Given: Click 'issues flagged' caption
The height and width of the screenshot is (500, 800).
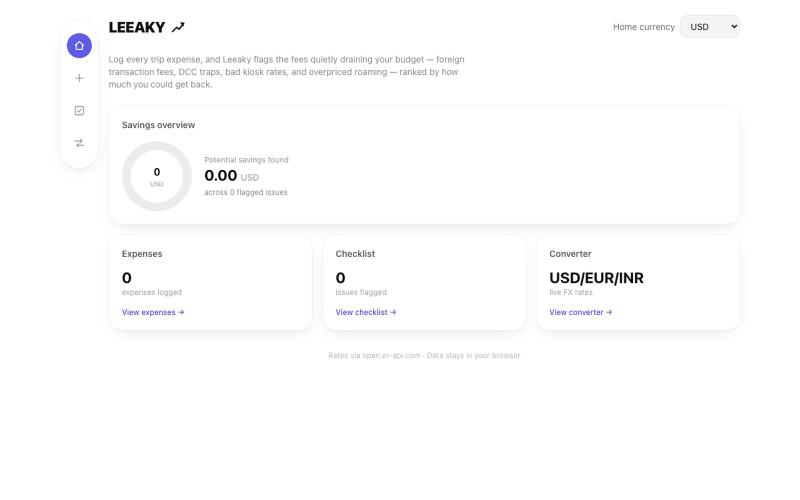Looking at the screenshot, I should [x=361, y=292].
